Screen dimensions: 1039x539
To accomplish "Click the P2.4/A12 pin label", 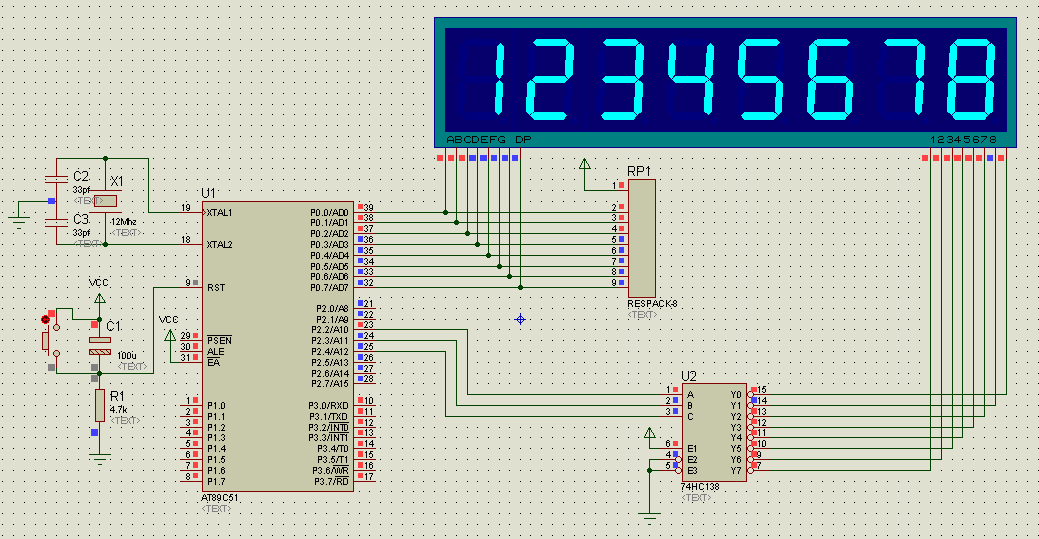I will [330, 351].
